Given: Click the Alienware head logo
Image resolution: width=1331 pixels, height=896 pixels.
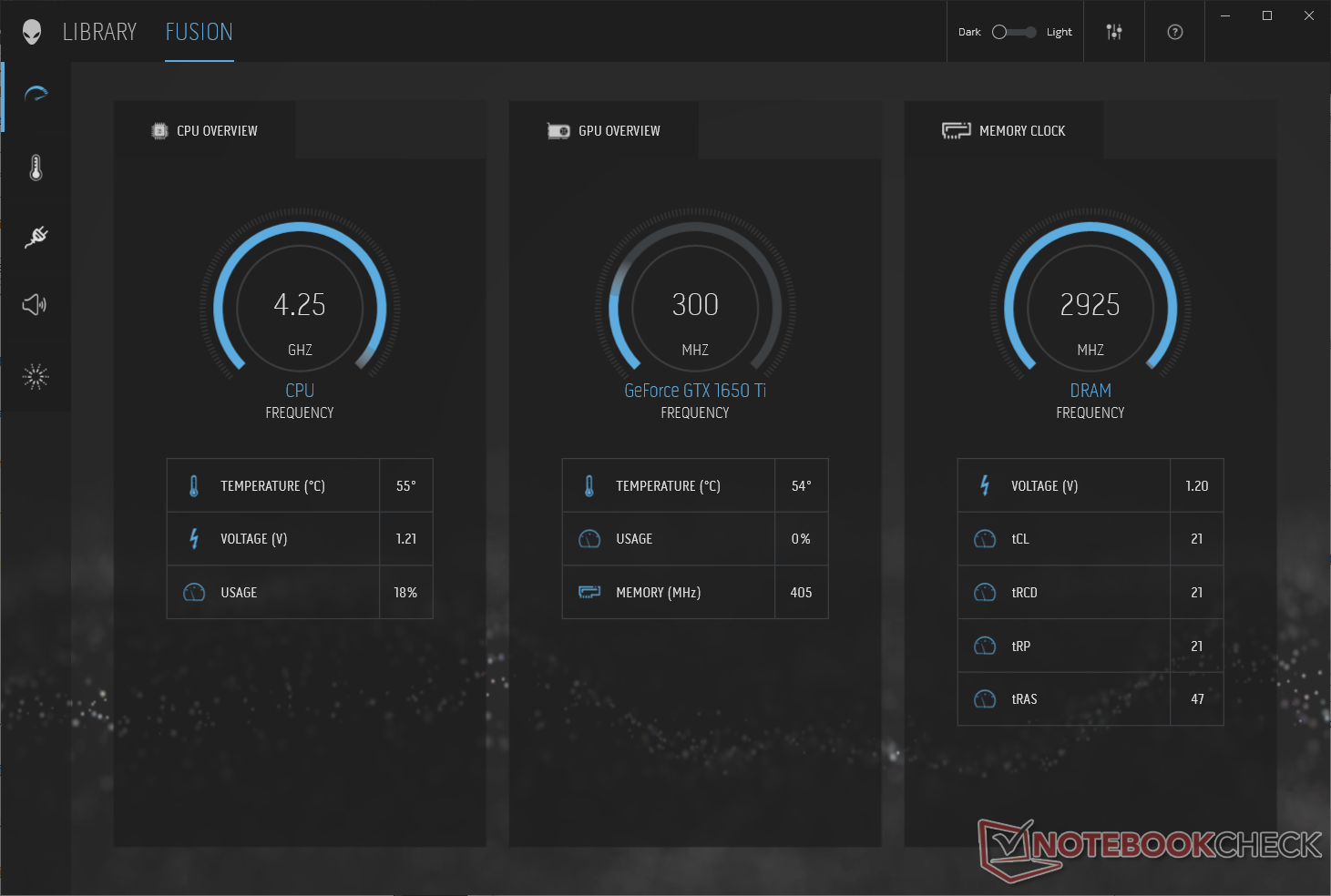Looking at the screenshot, I should pos(32,32).
